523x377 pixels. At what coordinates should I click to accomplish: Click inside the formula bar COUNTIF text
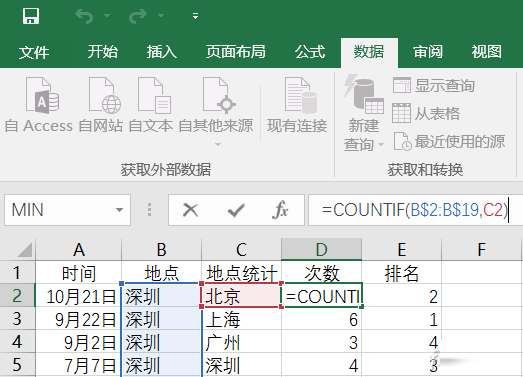pos(415,210)
